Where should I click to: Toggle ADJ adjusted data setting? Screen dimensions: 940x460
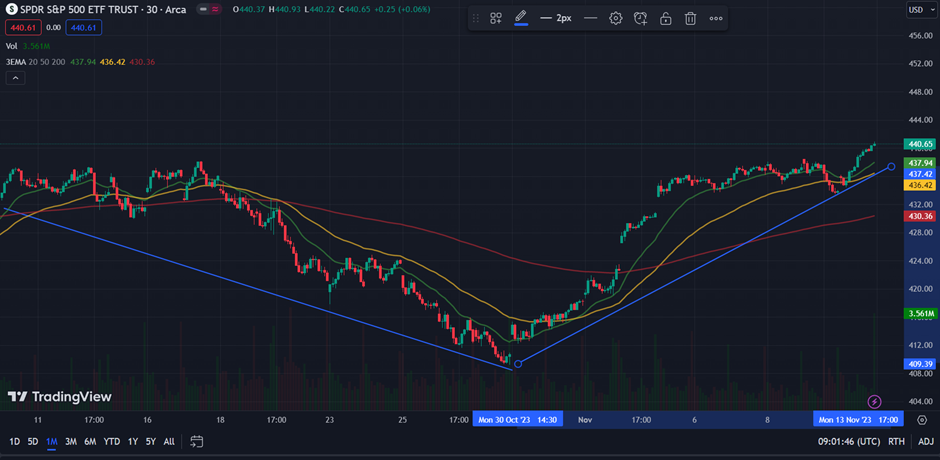926,441
